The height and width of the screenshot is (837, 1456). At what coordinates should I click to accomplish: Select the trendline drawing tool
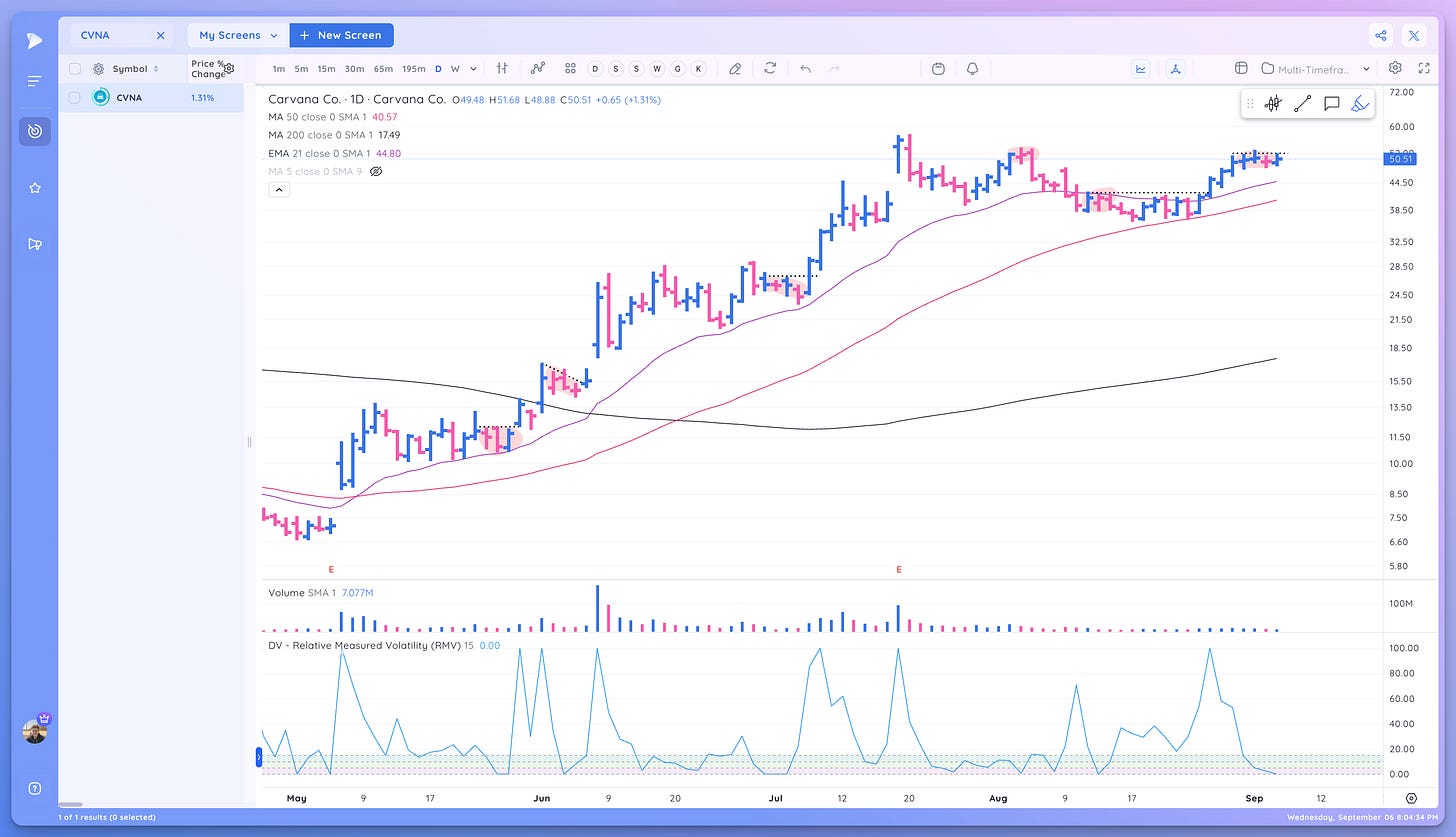click(1302, 103)
